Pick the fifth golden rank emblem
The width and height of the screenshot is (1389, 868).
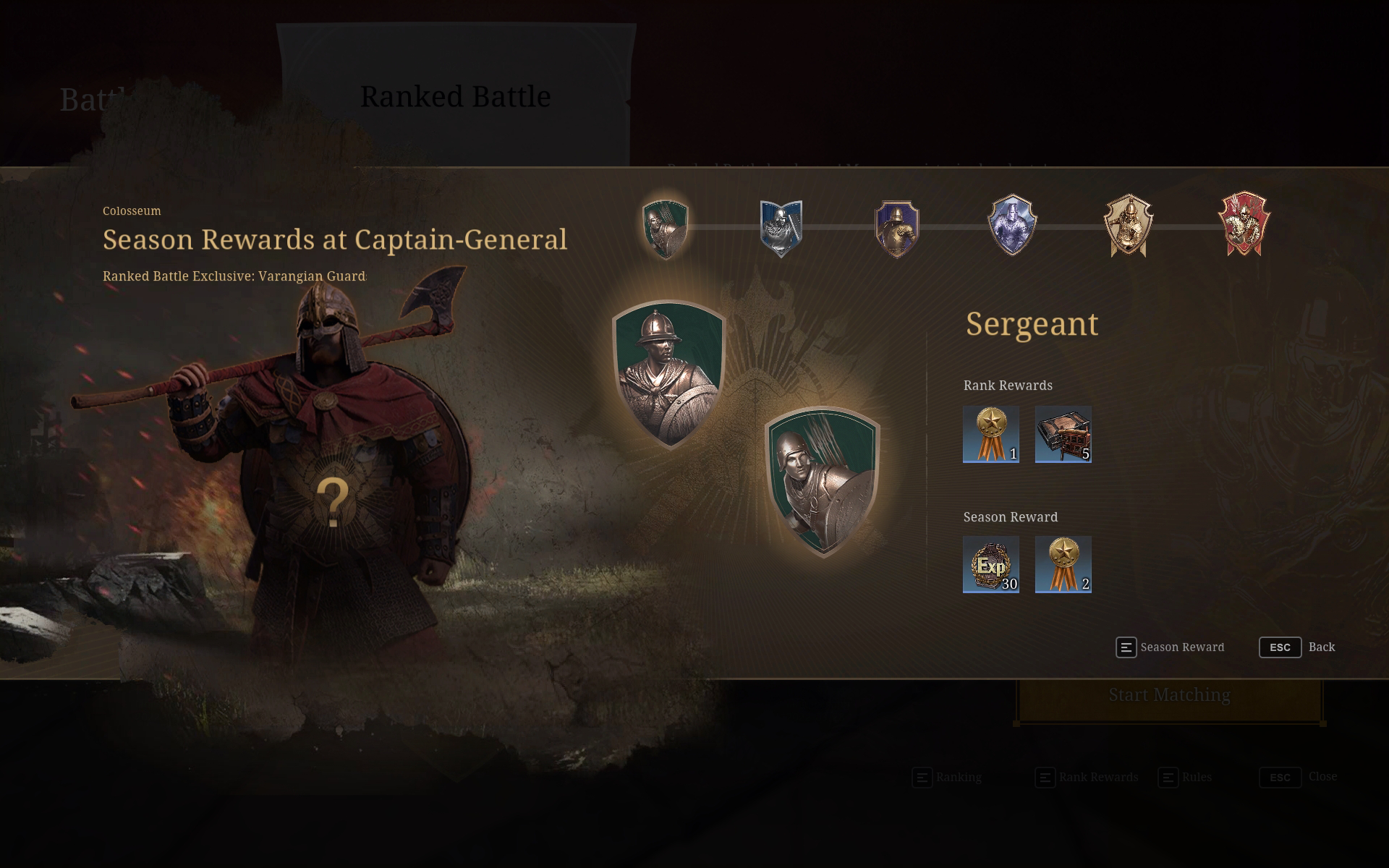tap(1129, 225)
